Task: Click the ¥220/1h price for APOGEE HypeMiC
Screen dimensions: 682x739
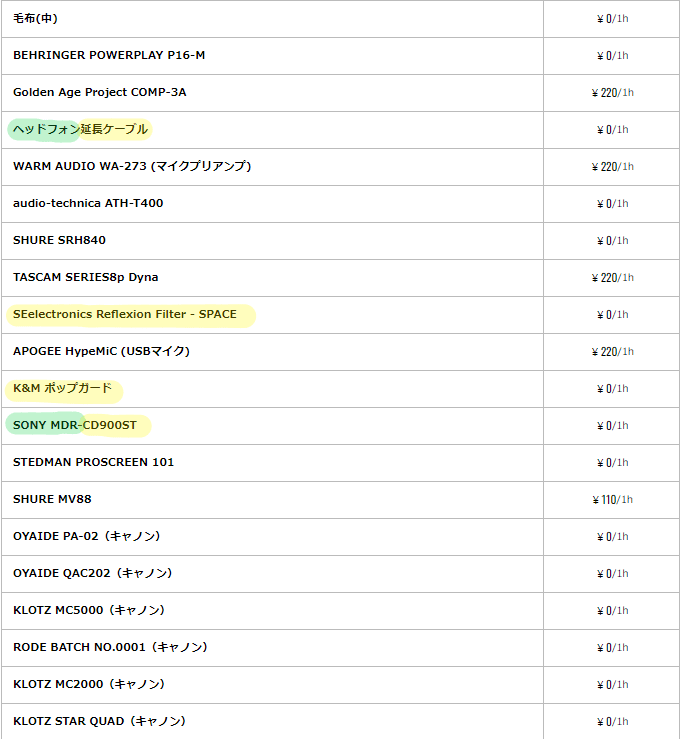Action: [x=613, y=352]
